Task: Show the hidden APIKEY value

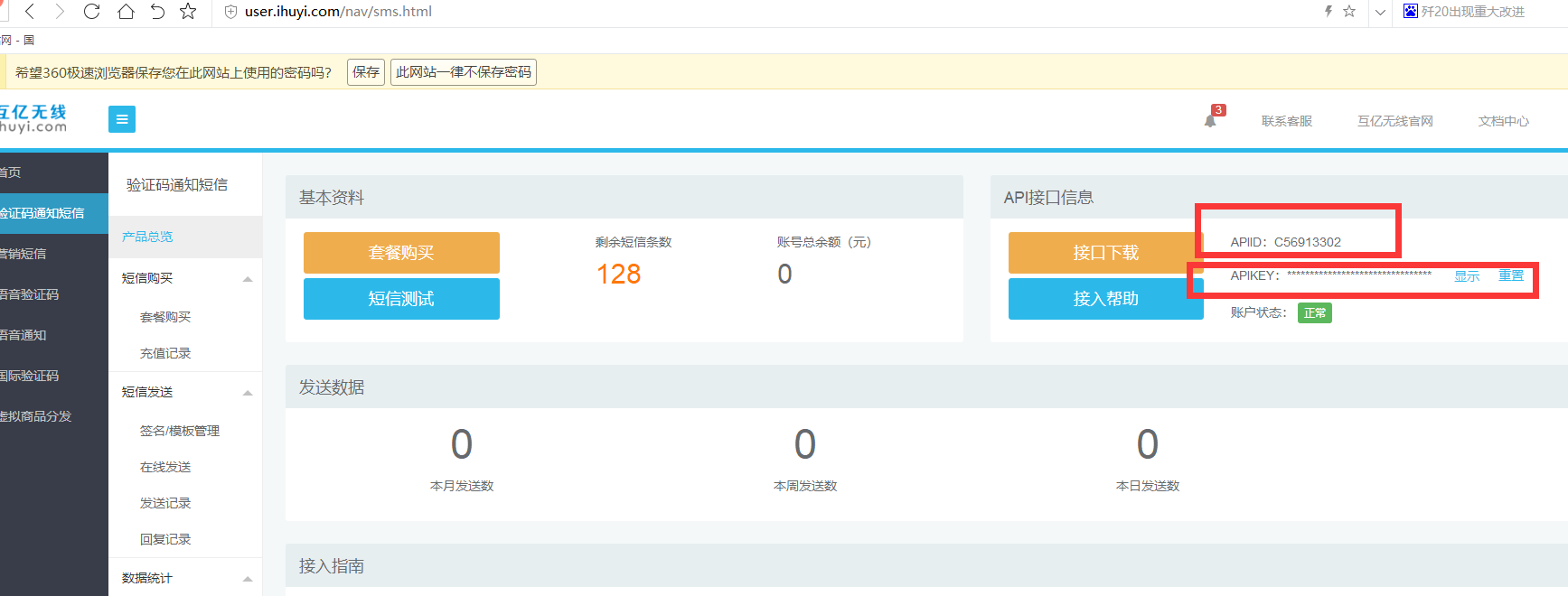Action: (x=1466, y=276)
